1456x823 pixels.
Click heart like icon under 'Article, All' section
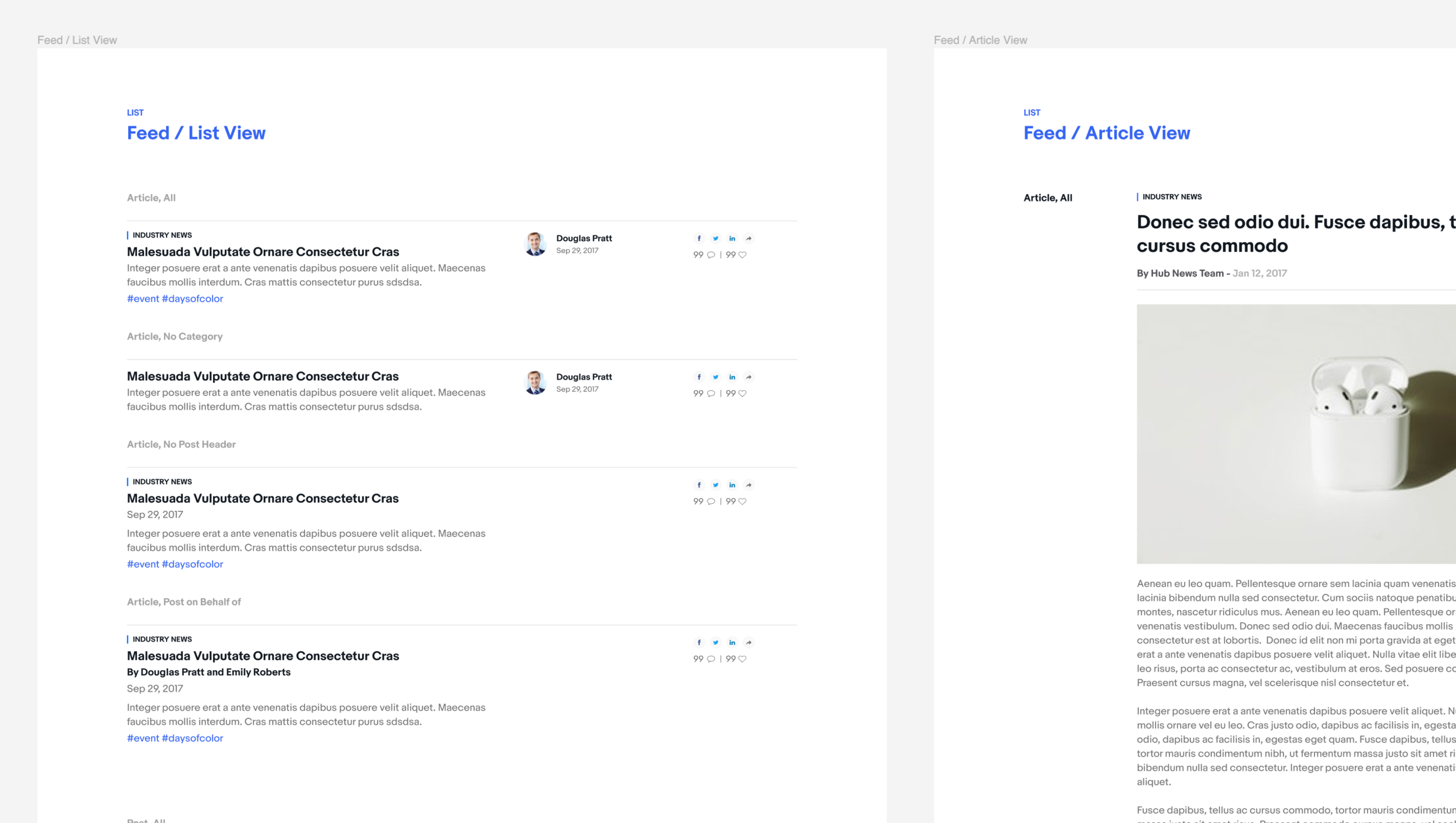coord(743,255)
